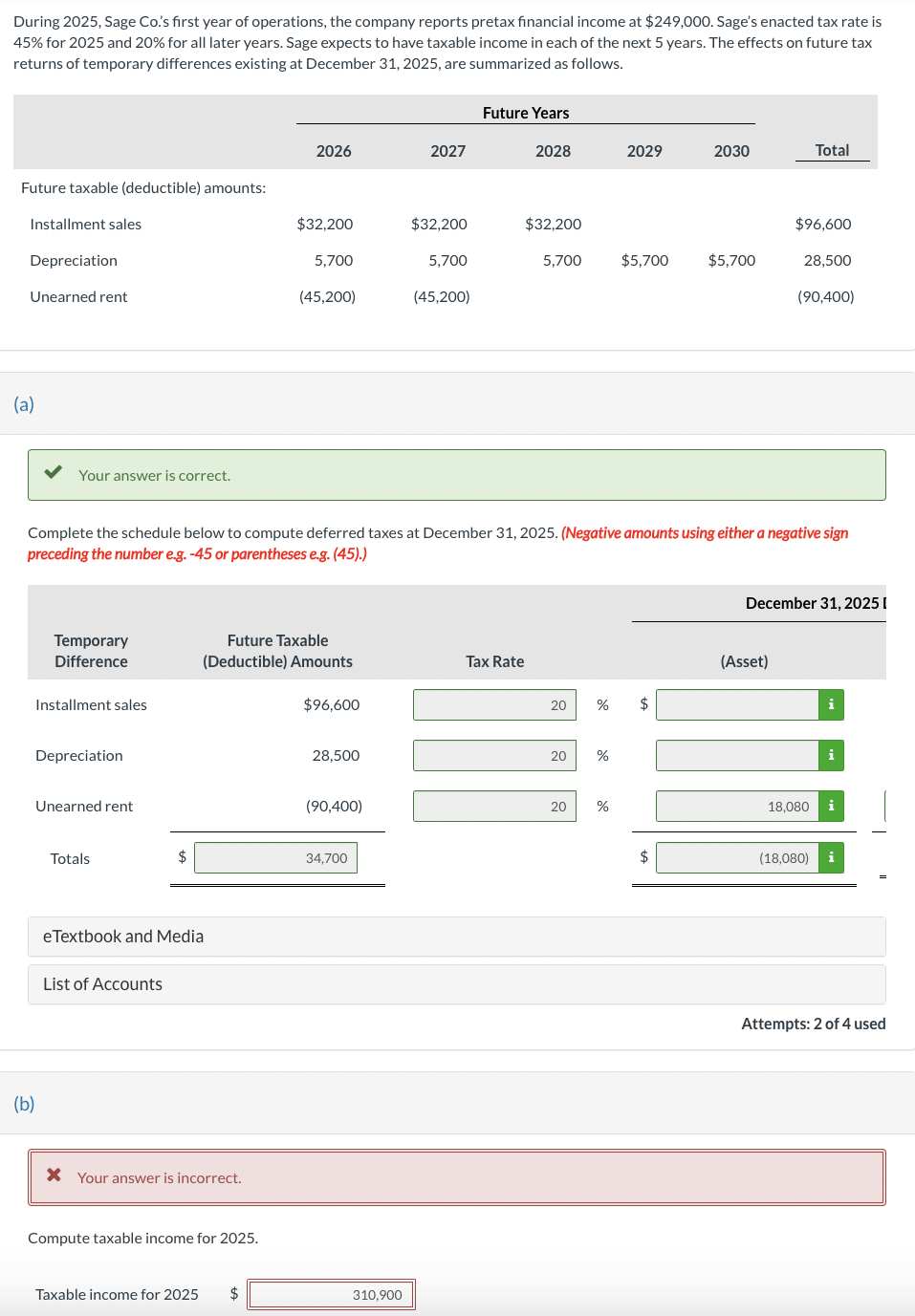The height and width of the screenshot is (1316, 915).
Task: Click $96,600 in schedule Installment sales row
Action: 332,705
